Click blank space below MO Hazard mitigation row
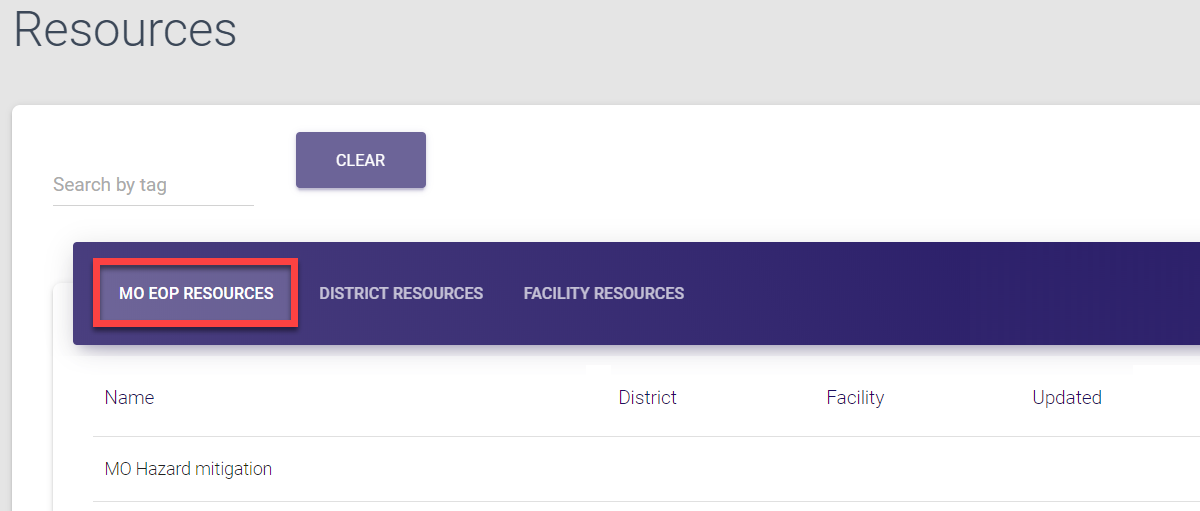The height and width of the screenshot is (511, 1200). click(x=600, y=507)
